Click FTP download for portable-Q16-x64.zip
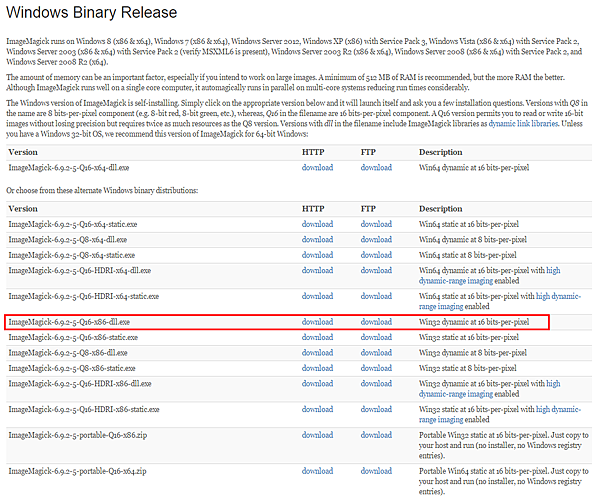This screenshot has height=496, width=600. coord(376,471)
